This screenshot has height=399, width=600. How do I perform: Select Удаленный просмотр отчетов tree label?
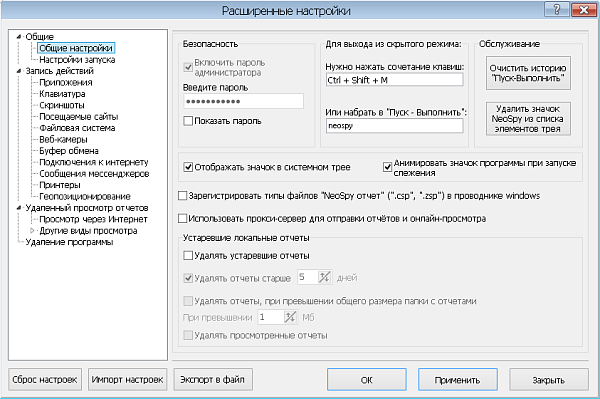[86, 208]
